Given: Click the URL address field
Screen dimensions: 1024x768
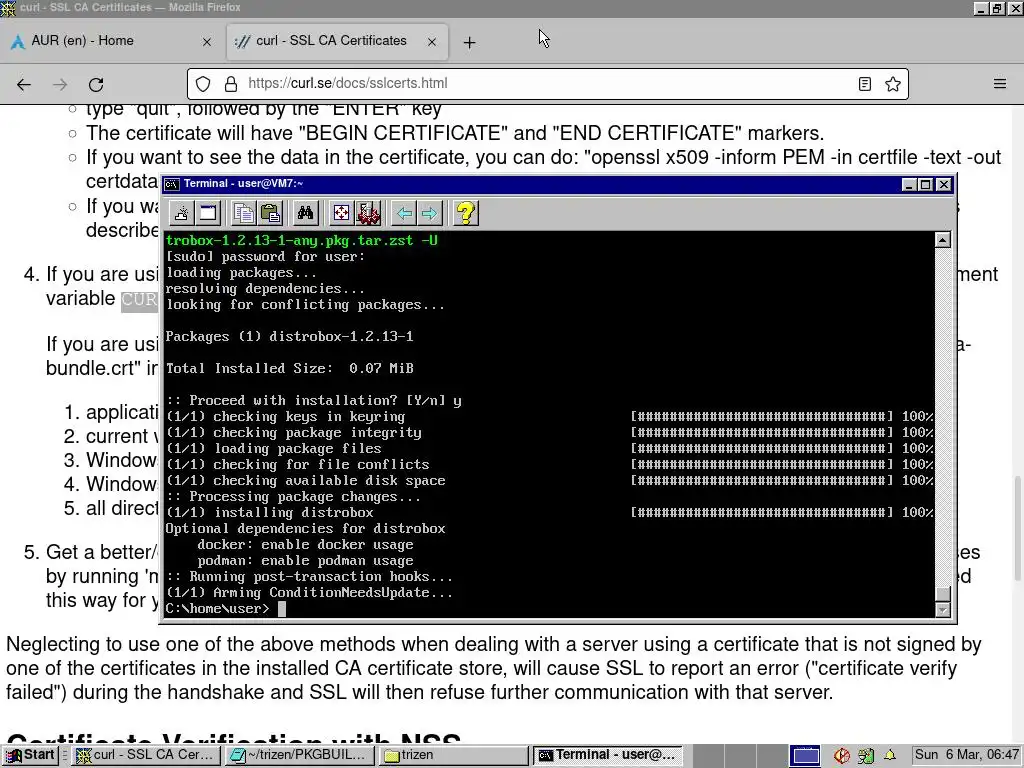Looking at the screenshot, I should (547, 84).
